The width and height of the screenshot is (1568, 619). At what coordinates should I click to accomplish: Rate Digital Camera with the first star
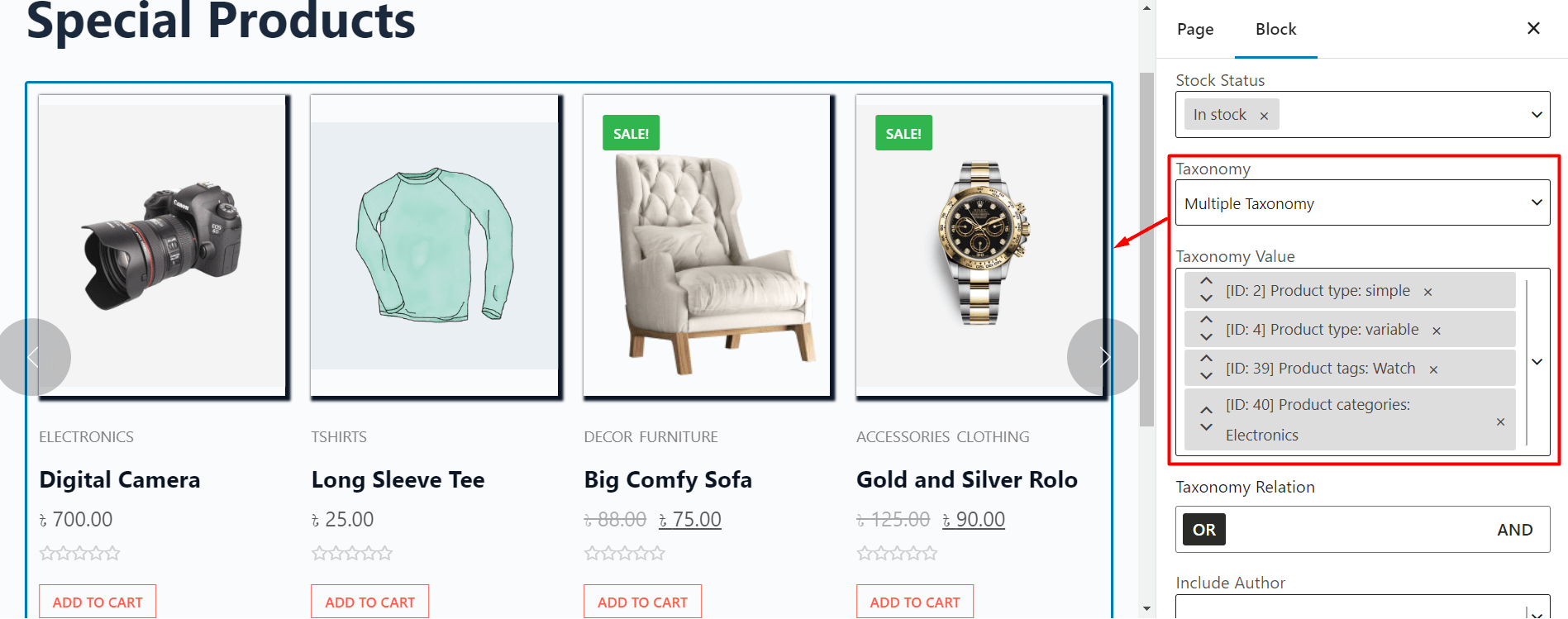point(46,552)
